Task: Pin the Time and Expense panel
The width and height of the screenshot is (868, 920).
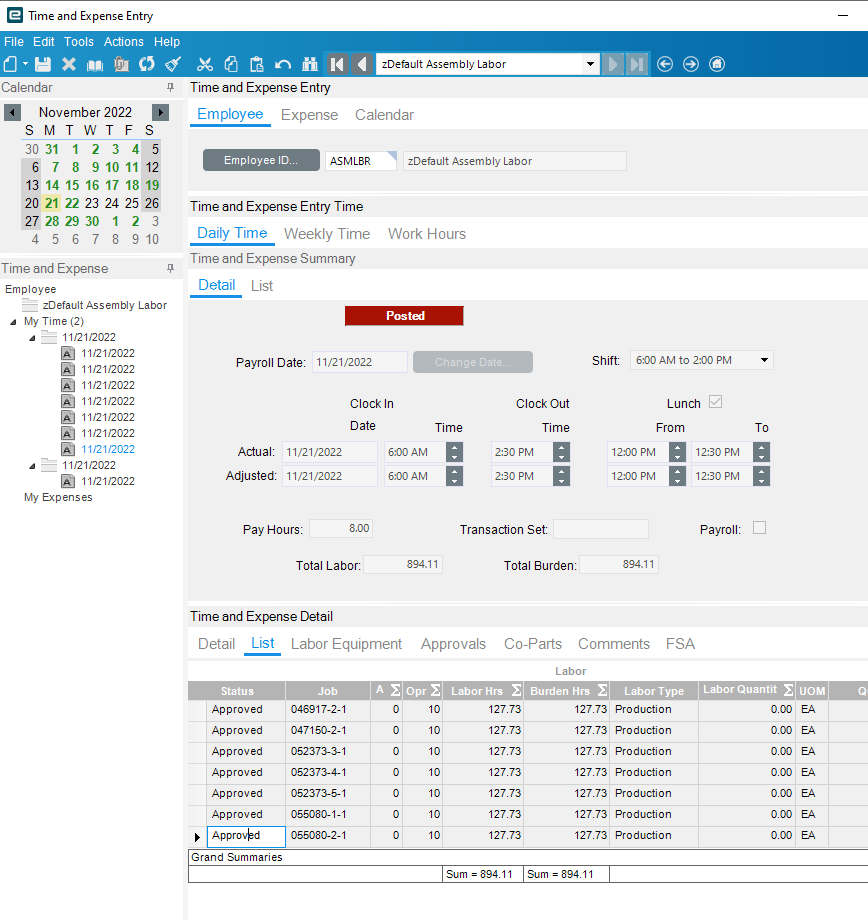Action: pyautogui.click(x=170, y=268)
